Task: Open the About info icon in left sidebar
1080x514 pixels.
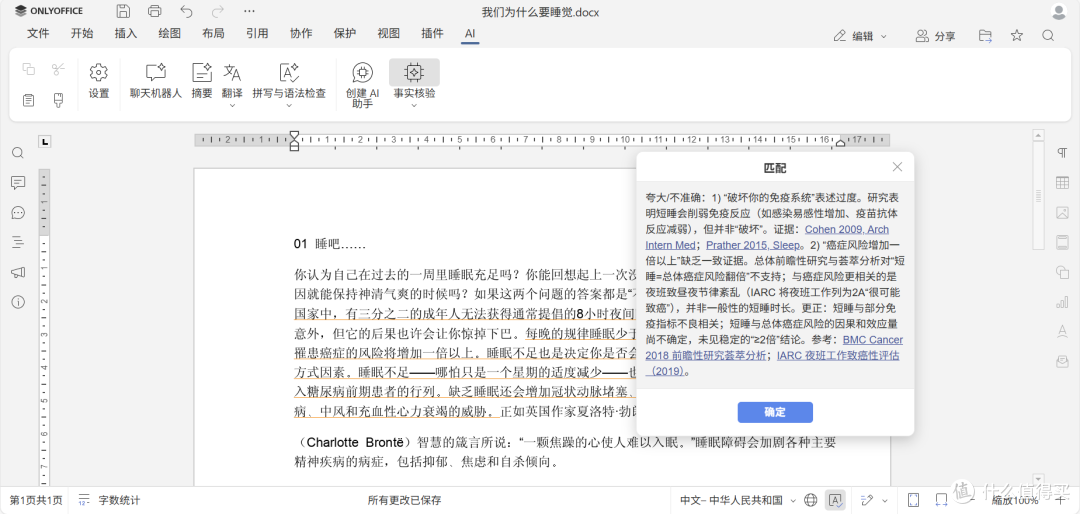Action: [18, 302]
